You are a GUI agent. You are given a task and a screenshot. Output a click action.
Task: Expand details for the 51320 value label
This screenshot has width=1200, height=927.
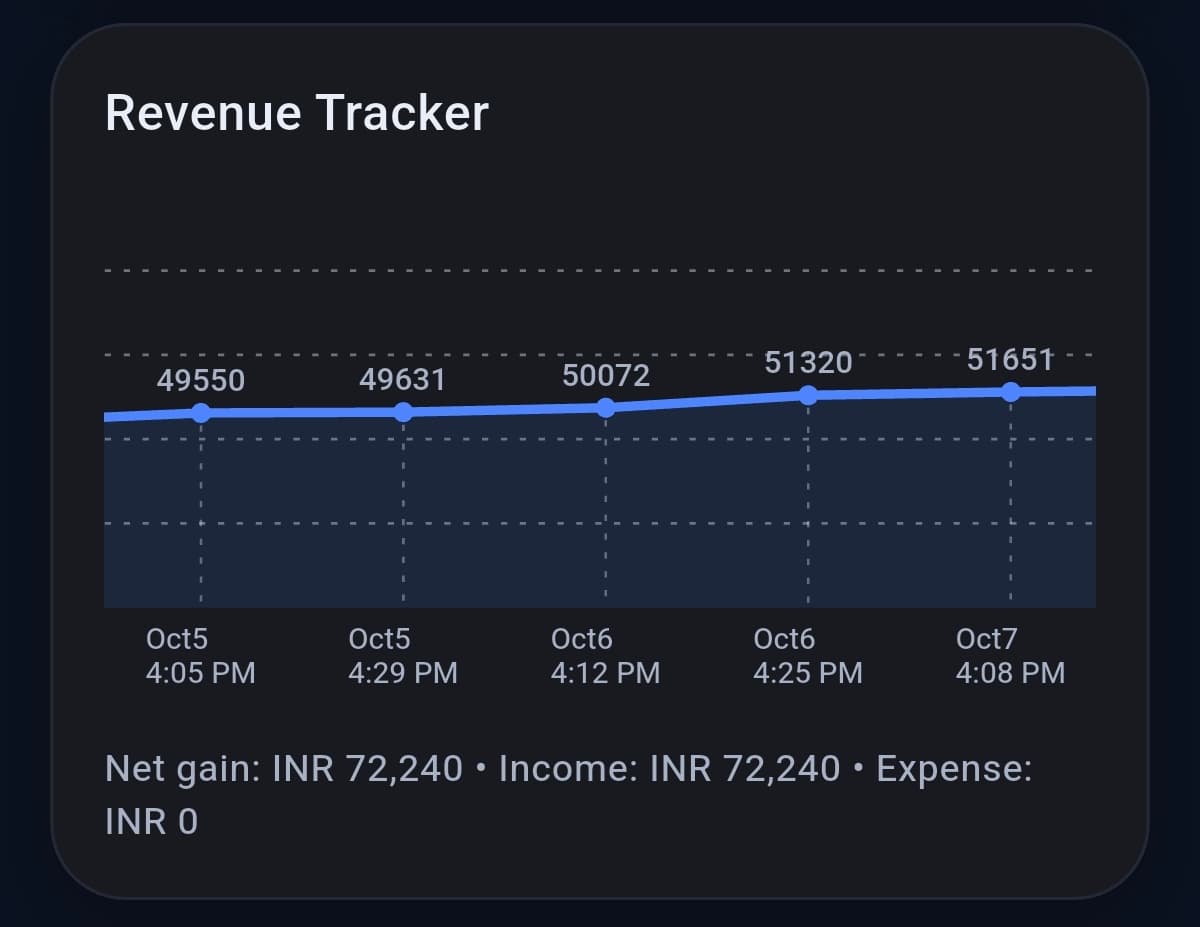pos(809,363)
